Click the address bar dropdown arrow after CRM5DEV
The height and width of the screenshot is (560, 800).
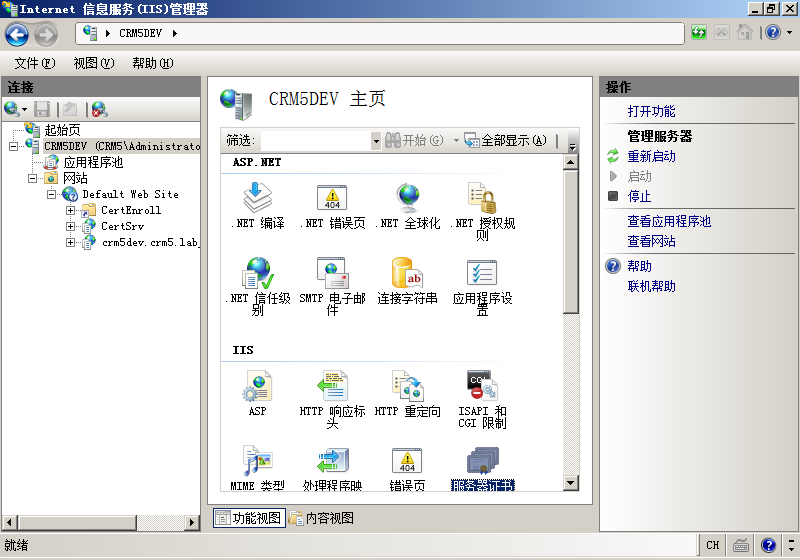tap(174, 33)
